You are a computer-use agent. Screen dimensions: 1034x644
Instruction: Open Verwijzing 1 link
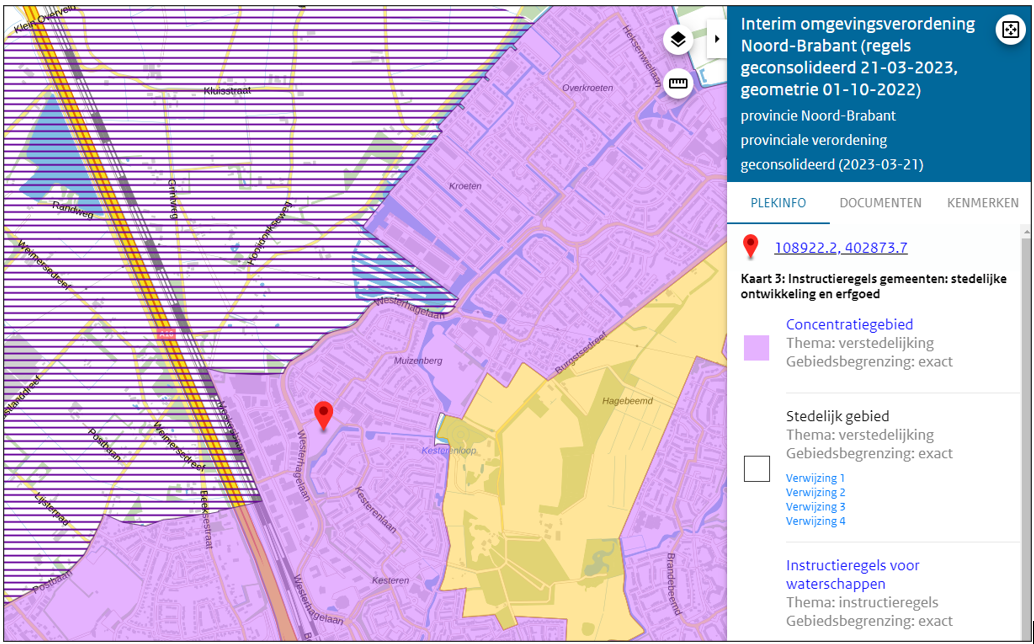[815, 478]
